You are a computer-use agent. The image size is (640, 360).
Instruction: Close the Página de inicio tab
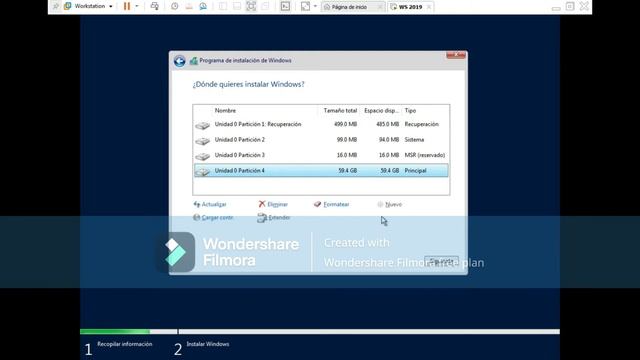[x=380, y=7]
